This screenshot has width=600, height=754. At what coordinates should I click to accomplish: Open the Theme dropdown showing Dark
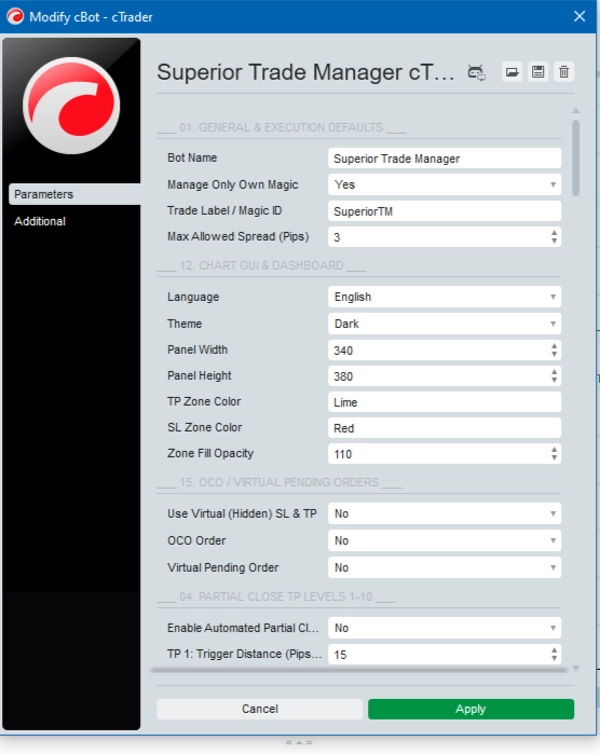click(444, 324)
